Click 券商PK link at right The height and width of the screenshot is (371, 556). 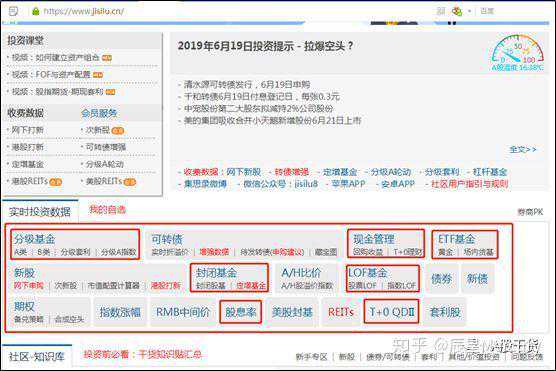click(530, 212)
